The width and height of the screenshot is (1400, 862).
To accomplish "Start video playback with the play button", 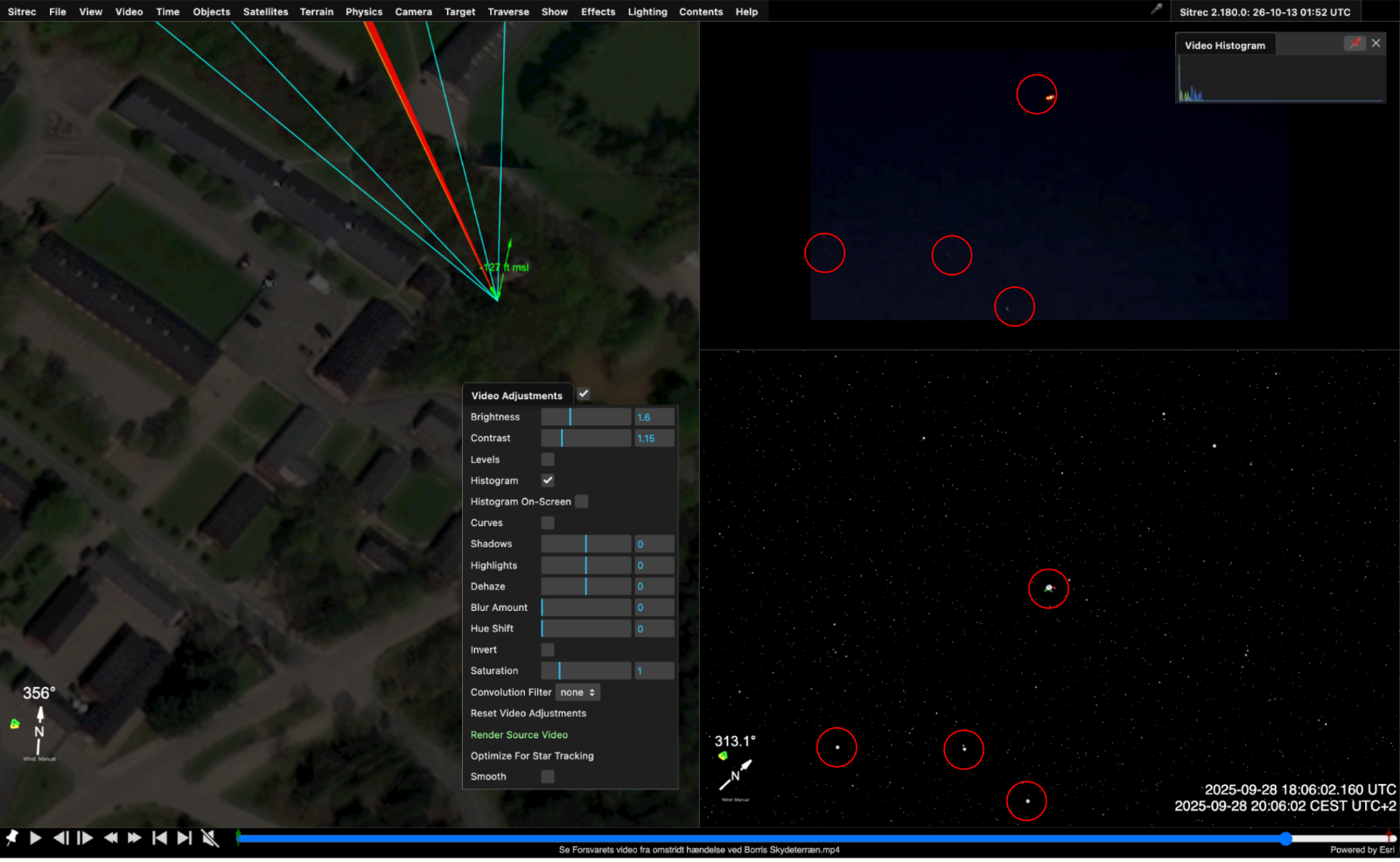I will coord(36,837).
